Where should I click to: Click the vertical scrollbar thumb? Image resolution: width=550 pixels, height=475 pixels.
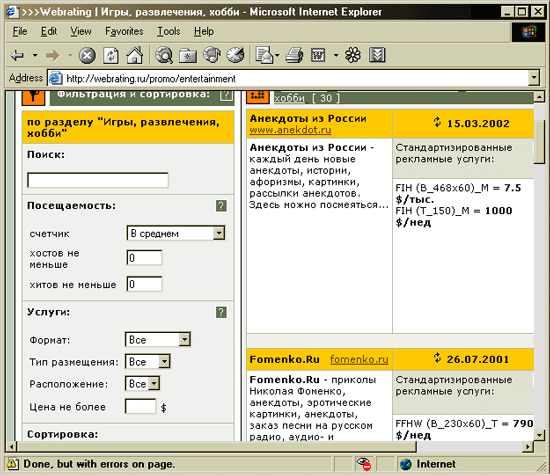click(539, 141)
